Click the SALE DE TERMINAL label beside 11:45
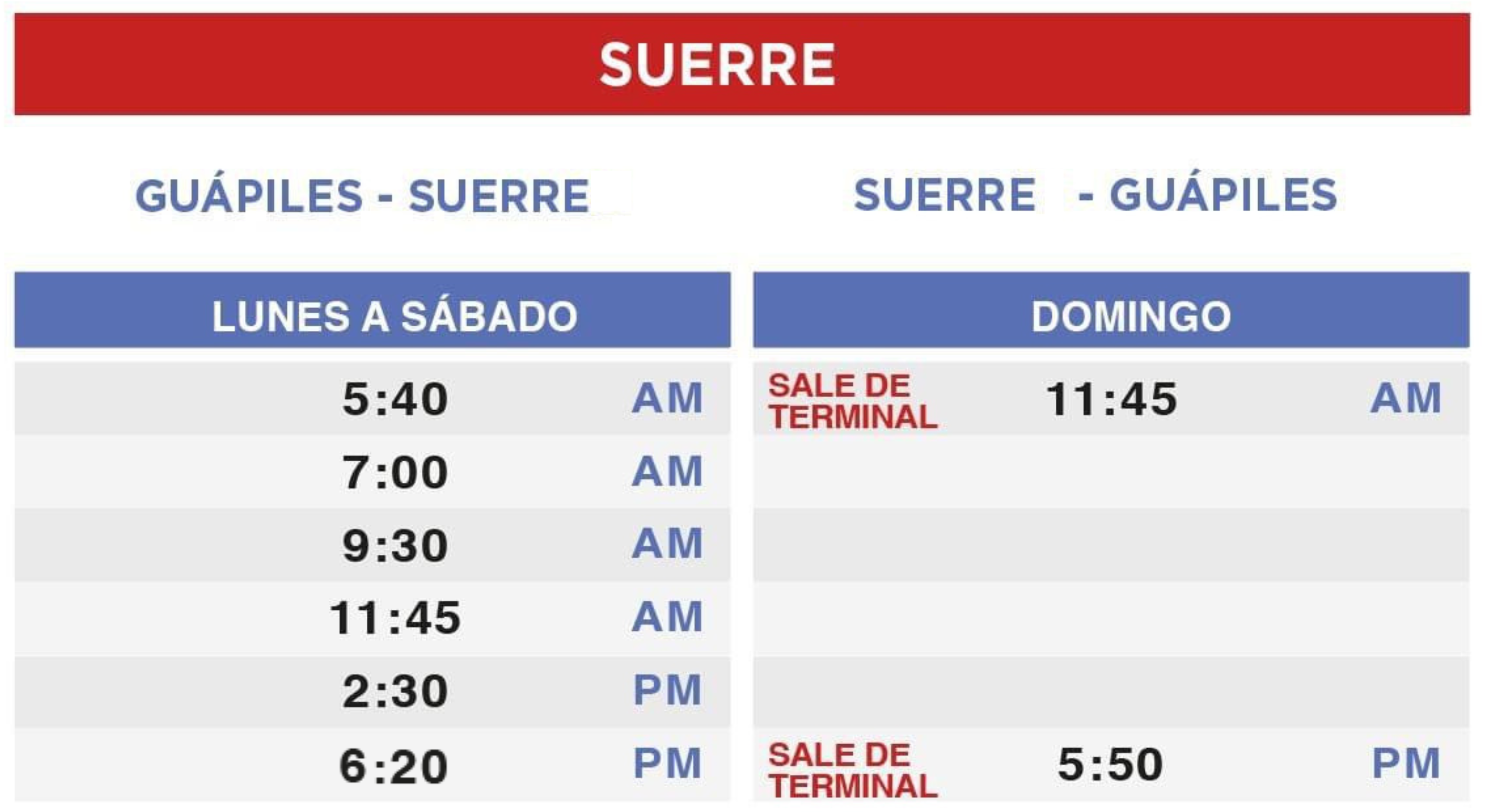This screenshot has height=812, width=1487. [853, 401]
